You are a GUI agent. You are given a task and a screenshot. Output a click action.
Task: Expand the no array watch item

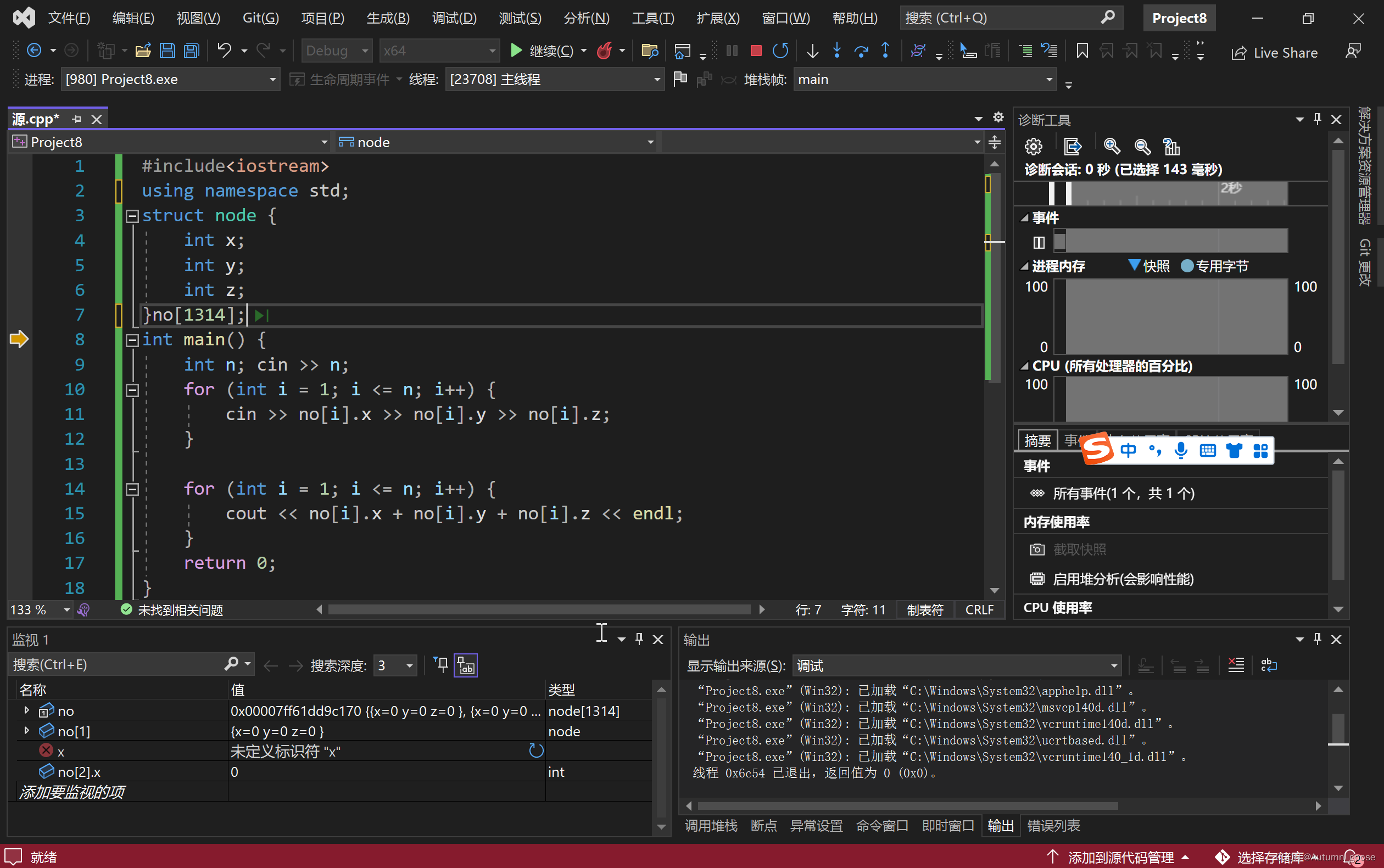click(26, 710)
